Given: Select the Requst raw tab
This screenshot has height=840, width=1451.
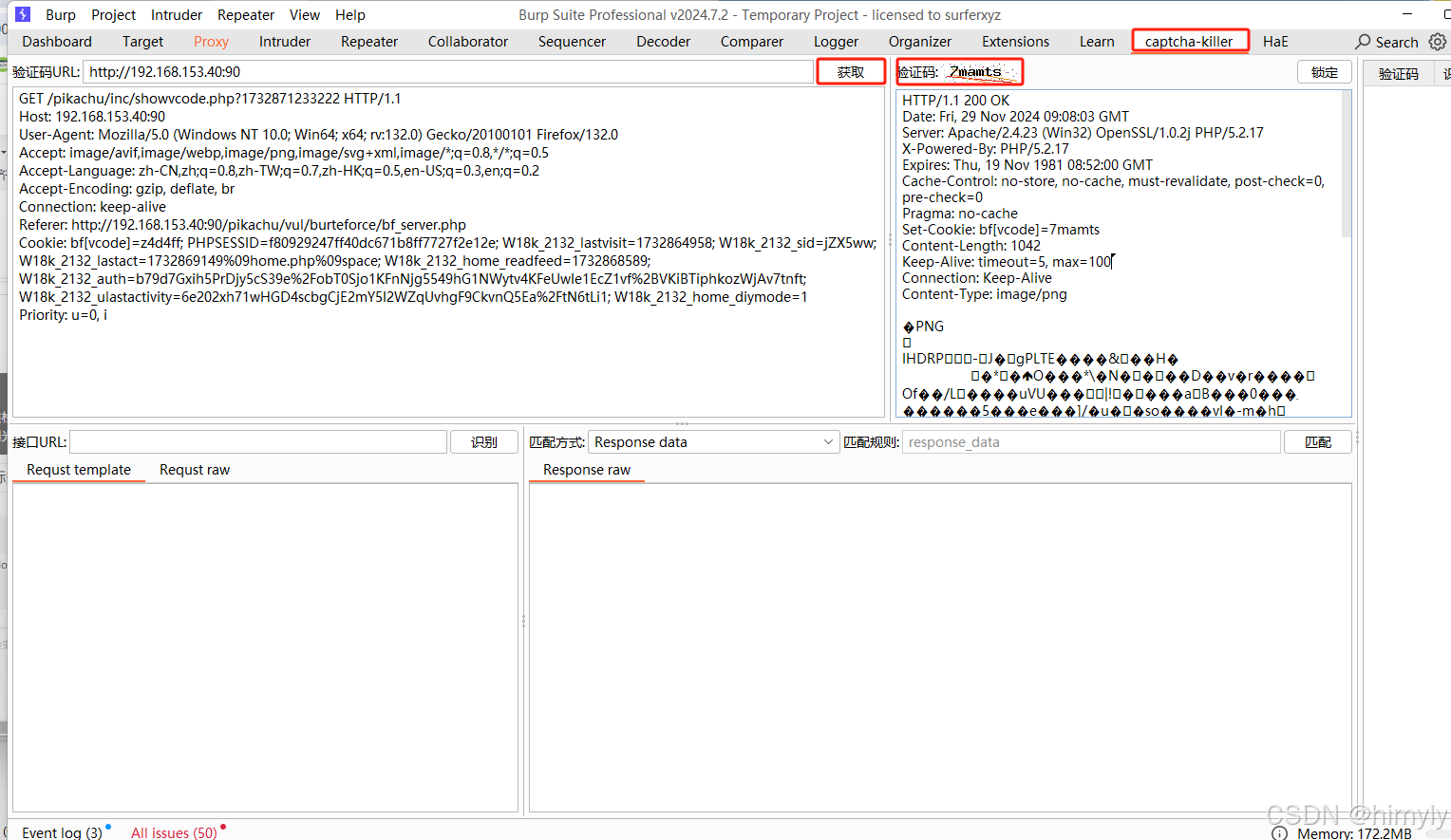Looking at the screenshot, I should tap(195, 470).
